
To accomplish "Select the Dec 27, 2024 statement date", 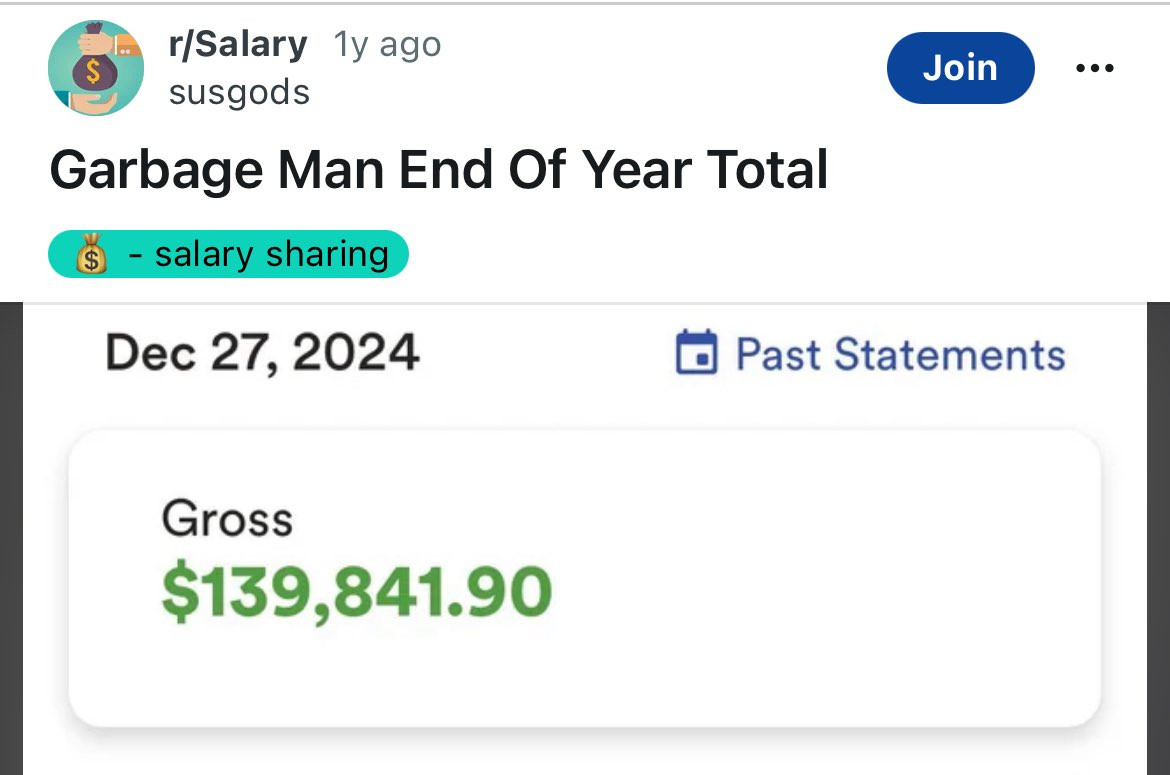I will pos(262,352).
